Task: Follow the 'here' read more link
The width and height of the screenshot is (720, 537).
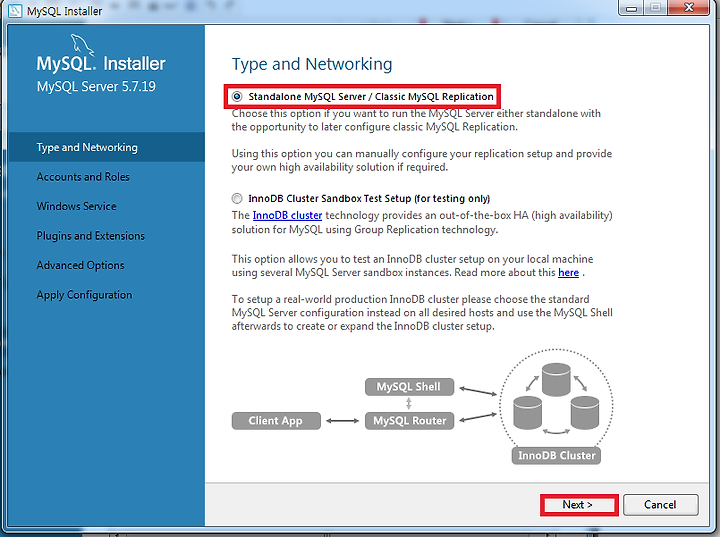Action: 568,272
